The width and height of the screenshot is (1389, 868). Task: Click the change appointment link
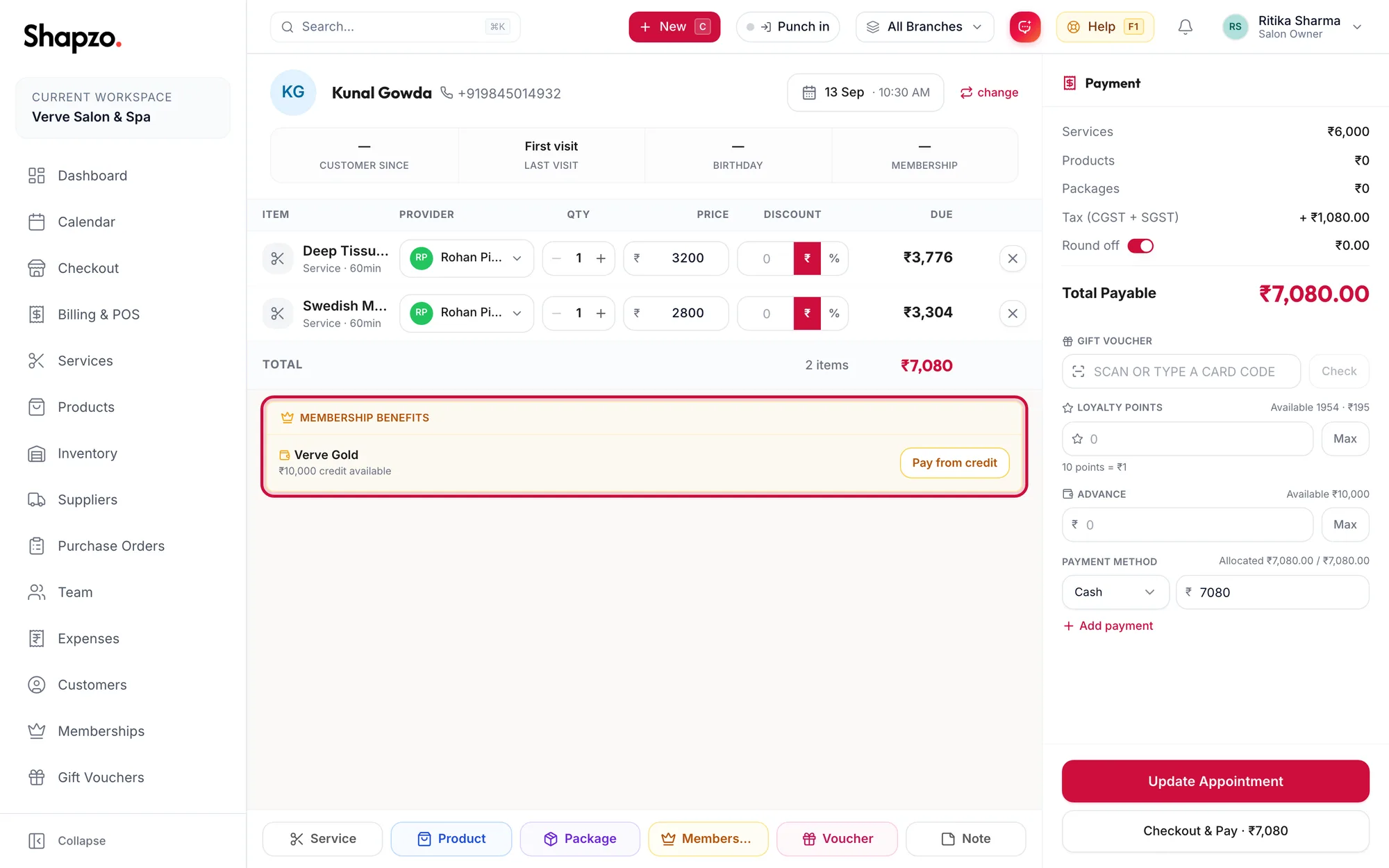point(989,92)
